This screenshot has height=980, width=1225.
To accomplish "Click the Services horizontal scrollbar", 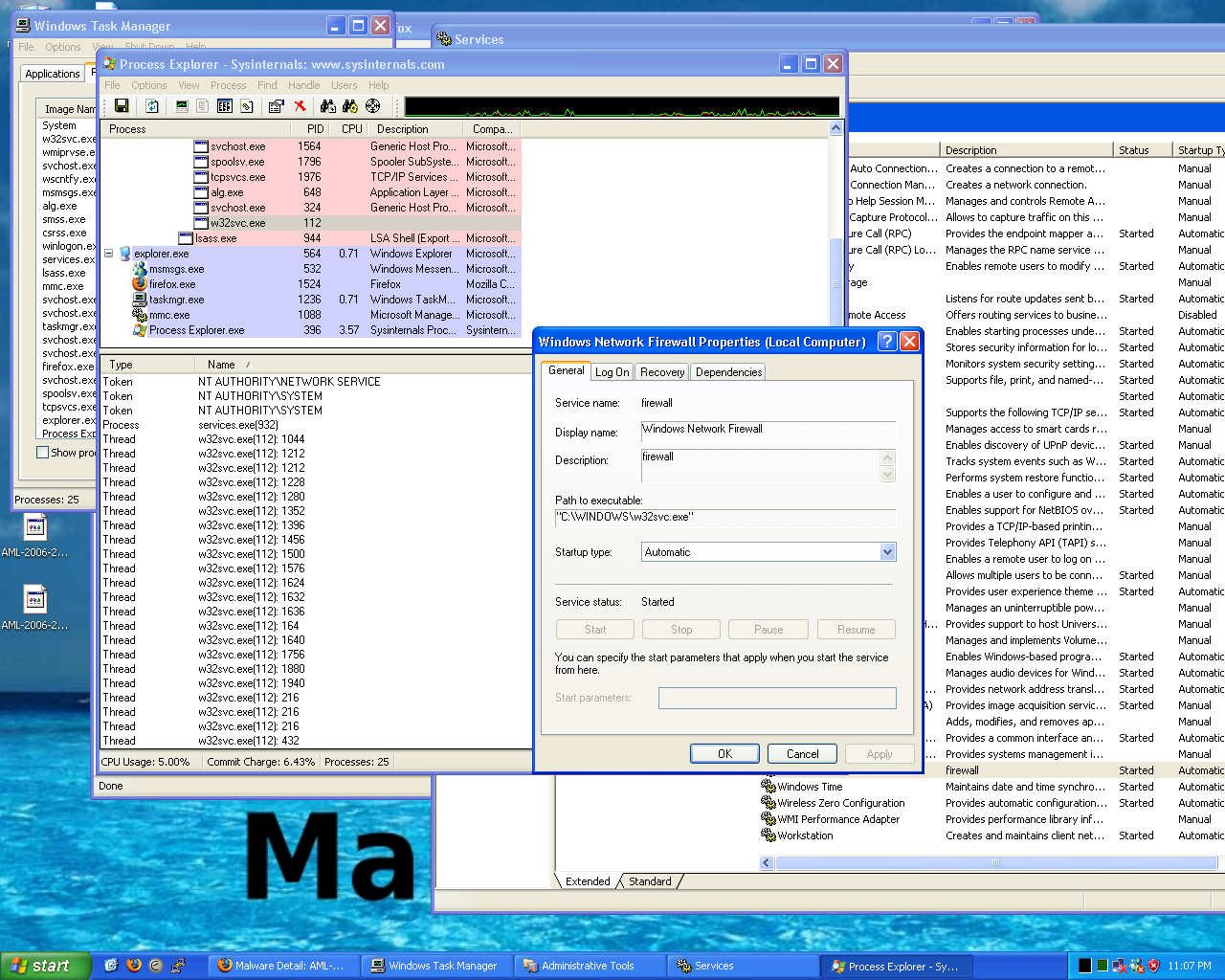I will pyautogui.click(x=995, y=862).
